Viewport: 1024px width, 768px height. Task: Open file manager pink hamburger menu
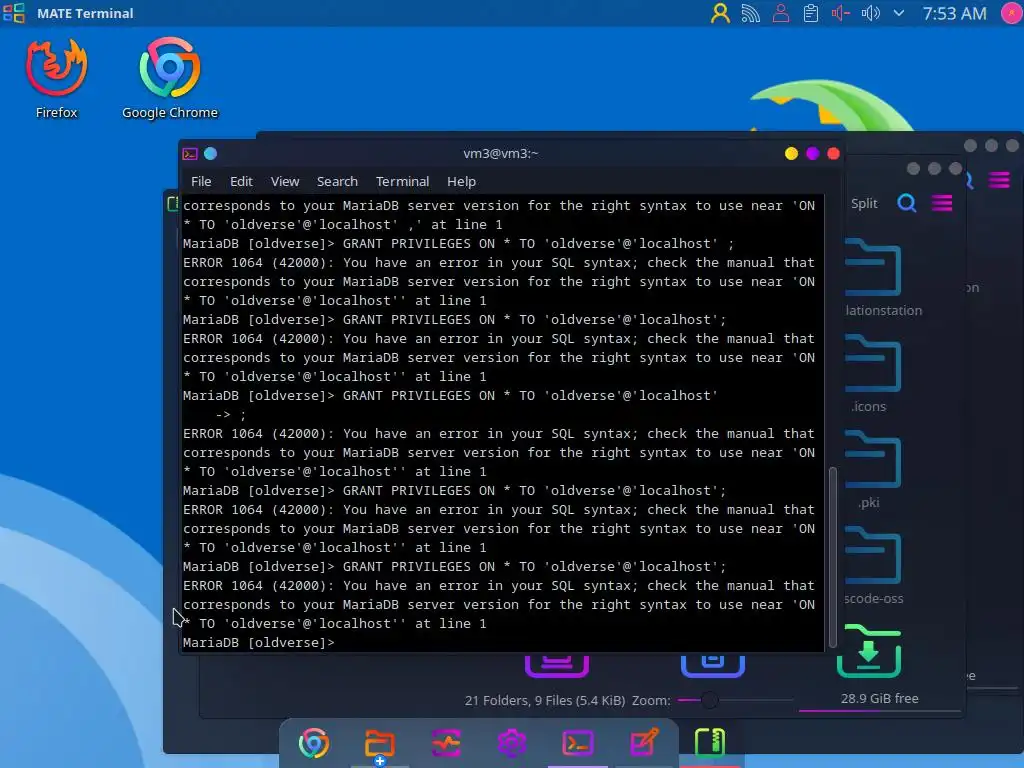(x=942, y=203)
